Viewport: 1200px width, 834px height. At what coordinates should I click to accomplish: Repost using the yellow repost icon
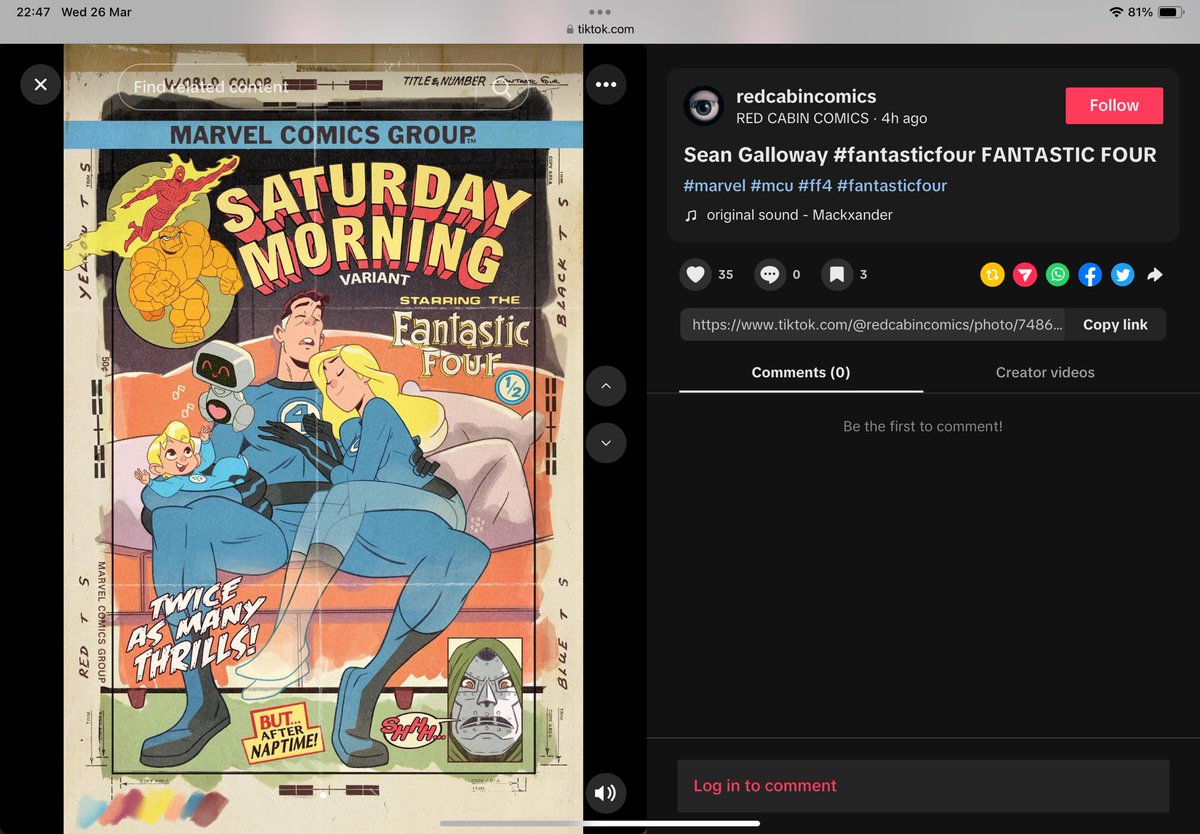coord(992,275)
